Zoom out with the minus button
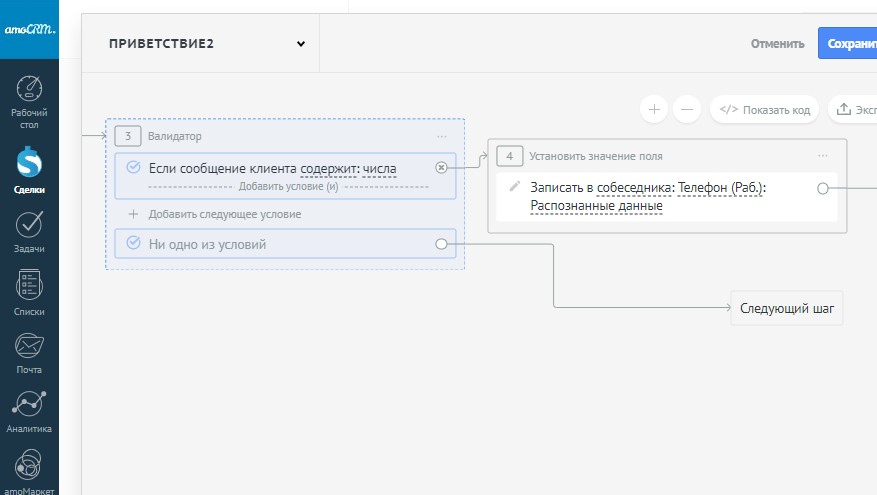This screenshot has width=877, height=495. (x=685, y=109)
